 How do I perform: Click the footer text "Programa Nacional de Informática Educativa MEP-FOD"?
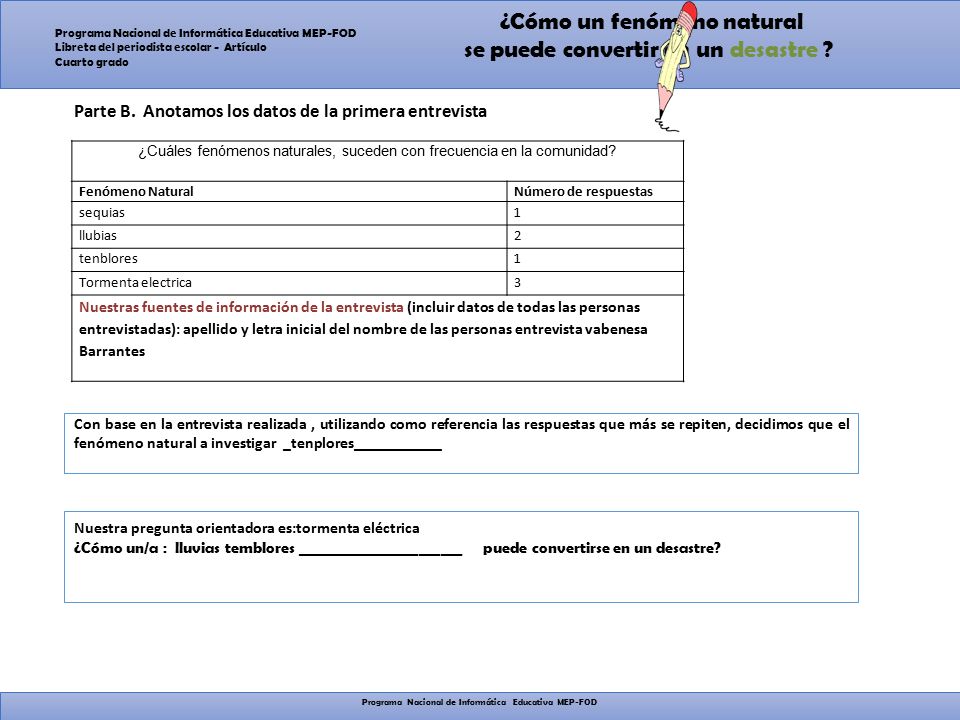tap(479, 702)
